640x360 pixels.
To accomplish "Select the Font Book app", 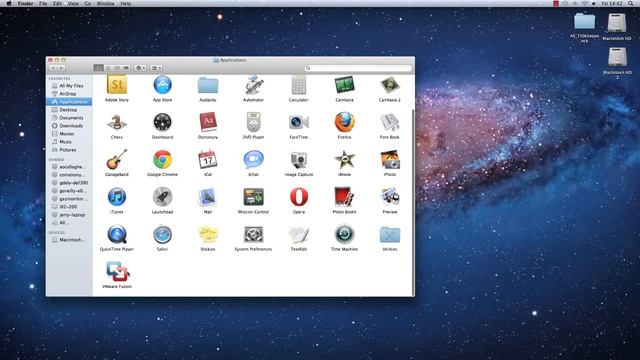I will click(390, 122).
